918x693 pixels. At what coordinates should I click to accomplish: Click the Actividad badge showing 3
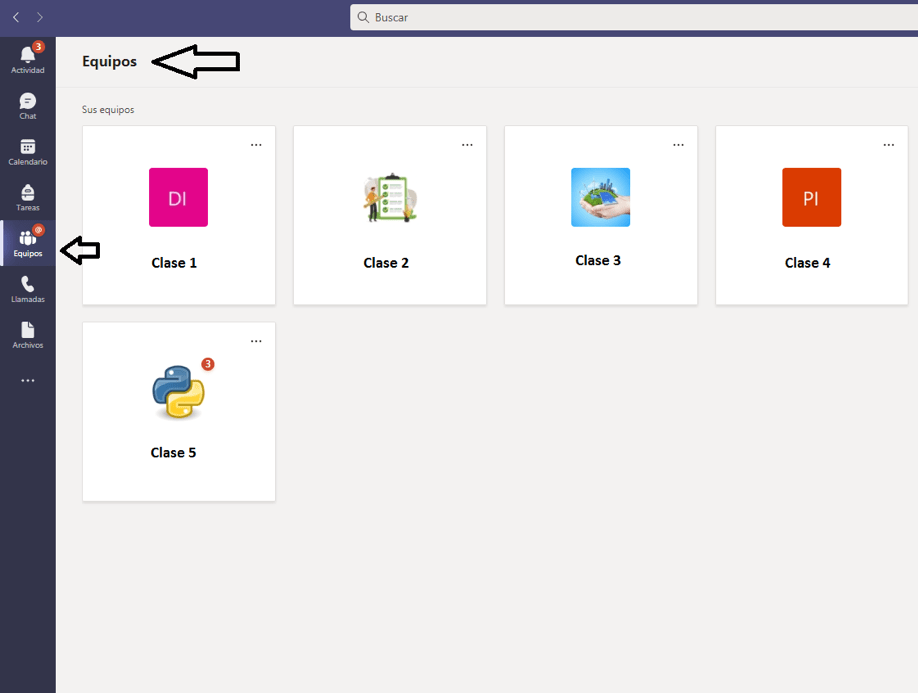(38, 47)
